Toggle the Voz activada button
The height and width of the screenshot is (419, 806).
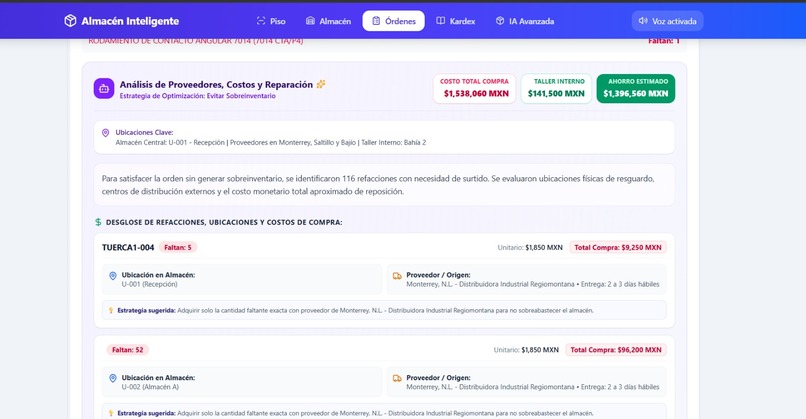[x=667, y=21]
